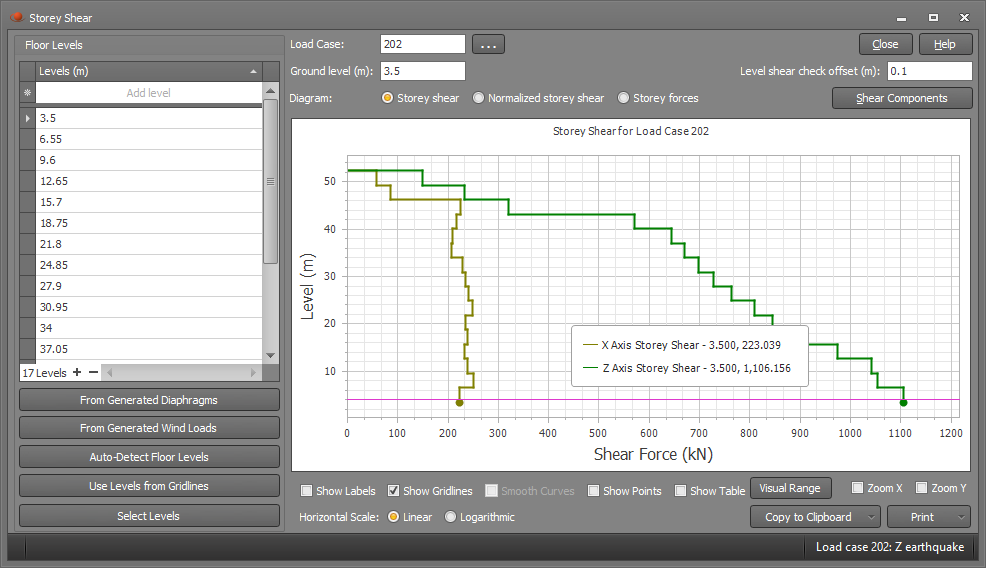The image size is (986, 568).
Task: Select level row 21.8
Action: tap(148, 244)
